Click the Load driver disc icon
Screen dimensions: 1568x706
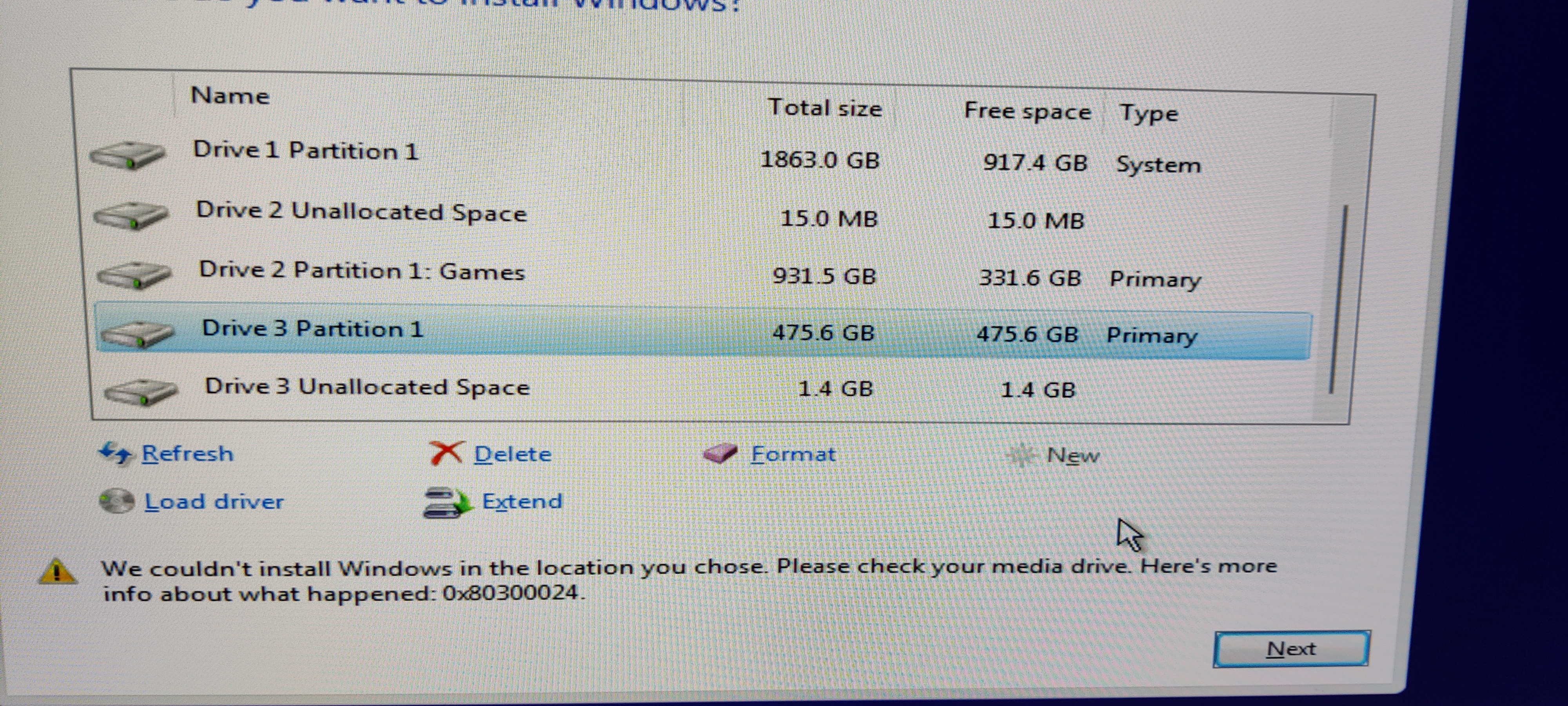coord(116,501)
